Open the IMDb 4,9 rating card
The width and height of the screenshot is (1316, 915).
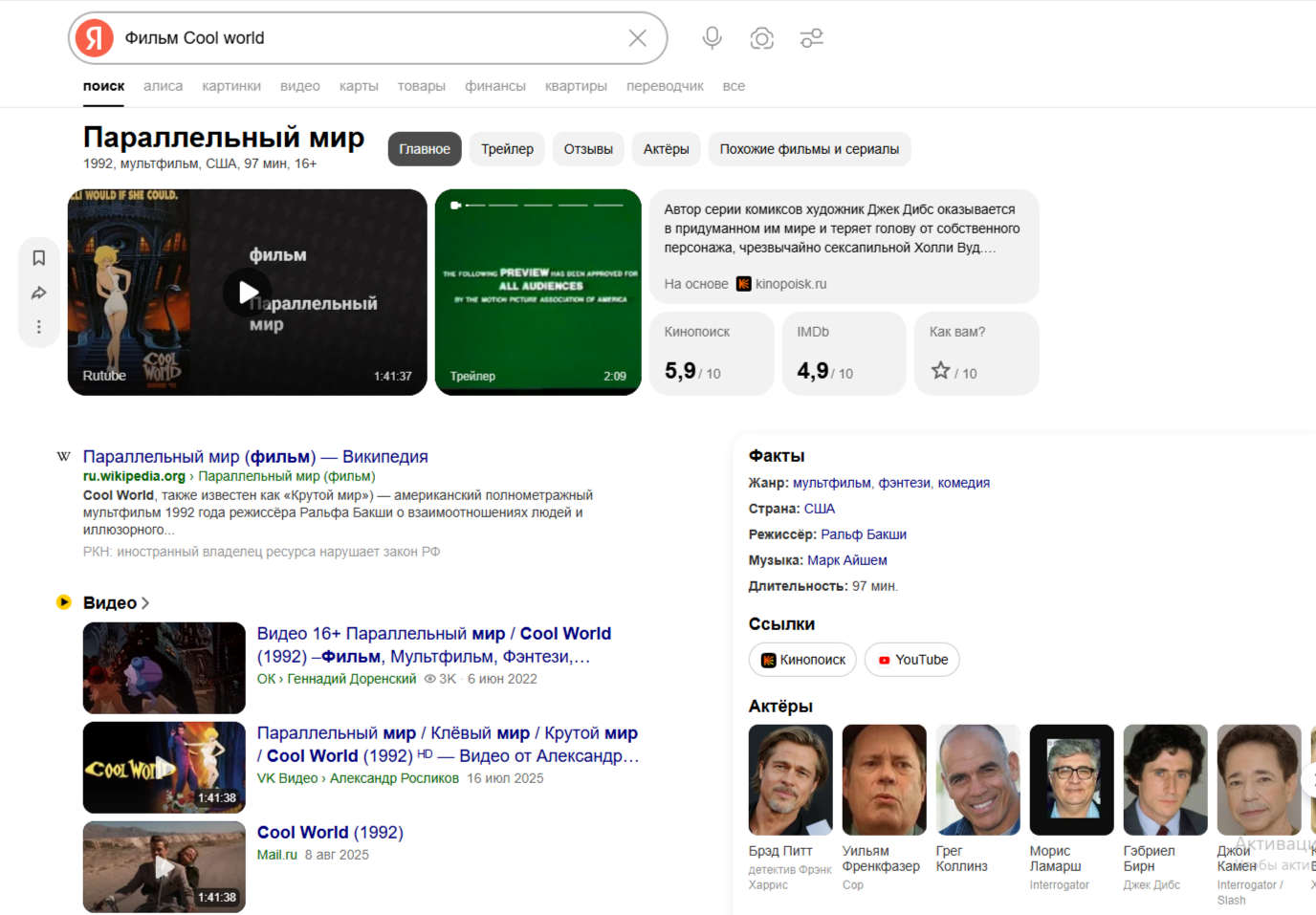pos(844,354)
